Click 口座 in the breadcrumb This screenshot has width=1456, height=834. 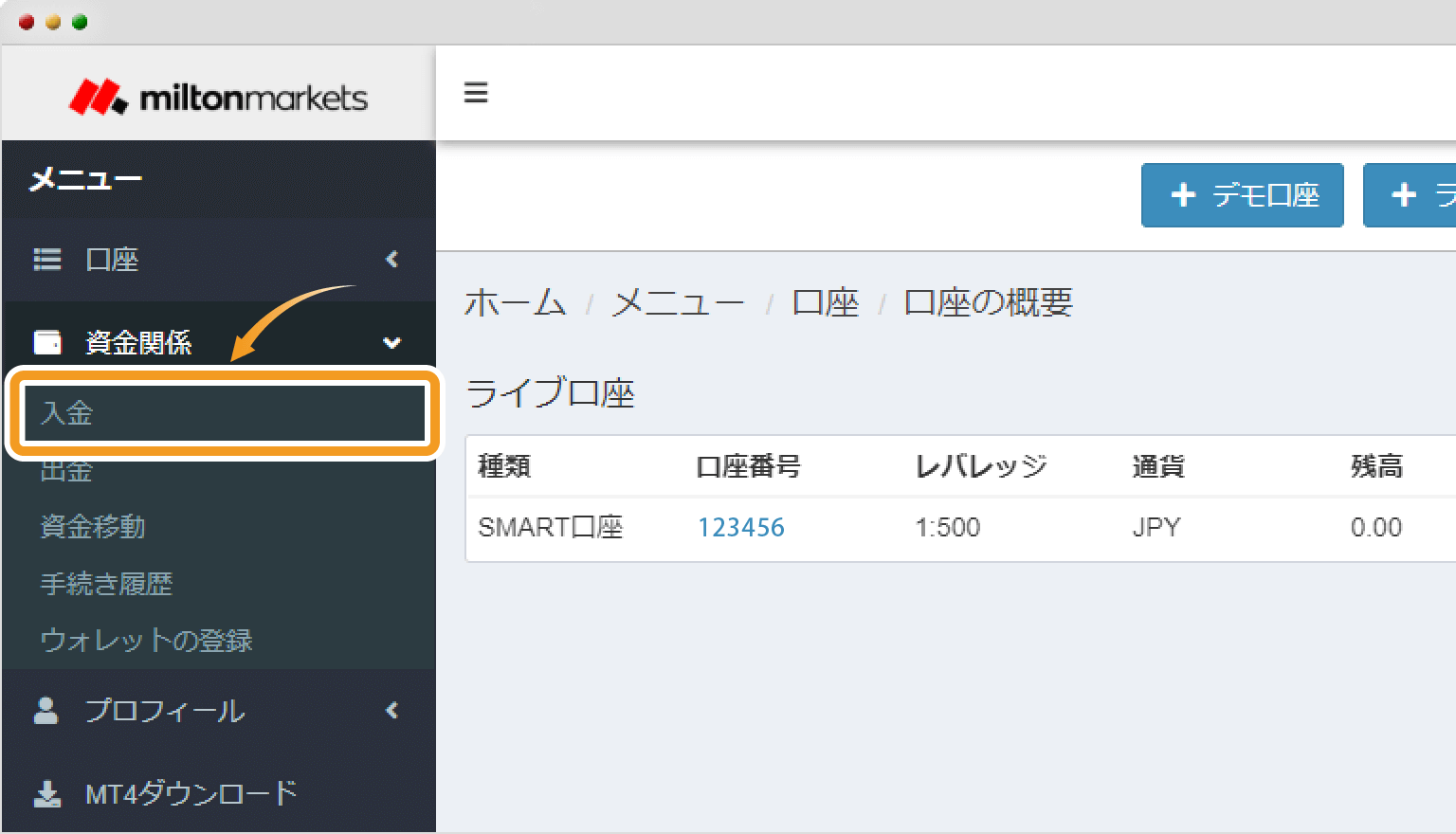coord(826,303)
